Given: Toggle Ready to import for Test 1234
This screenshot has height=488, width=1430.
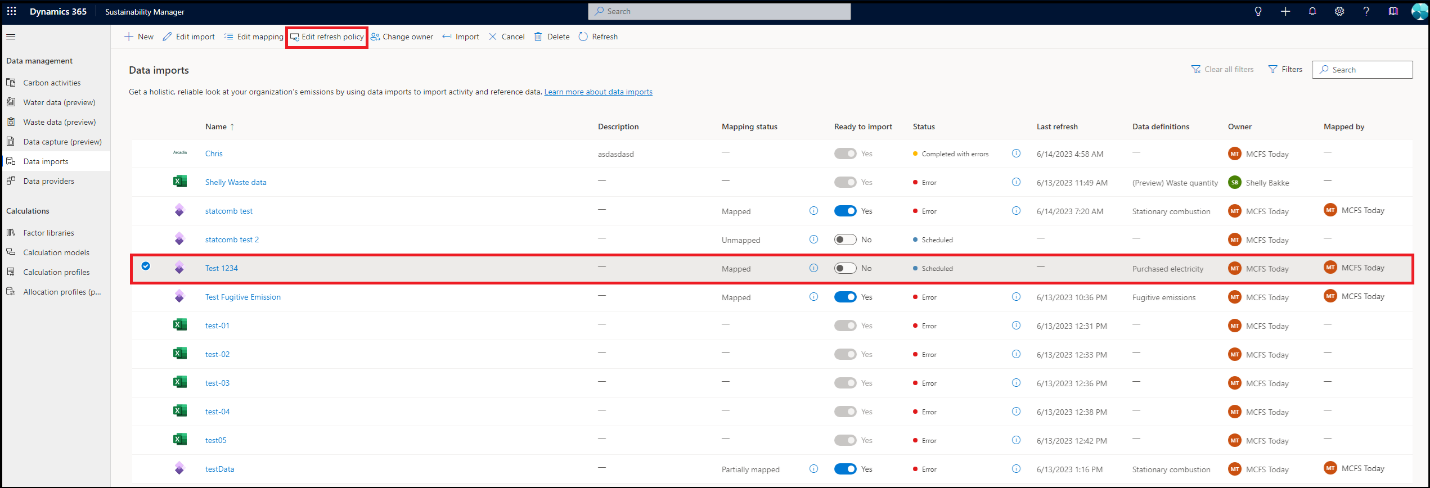Looking at the screenshot, I should 846,268.
